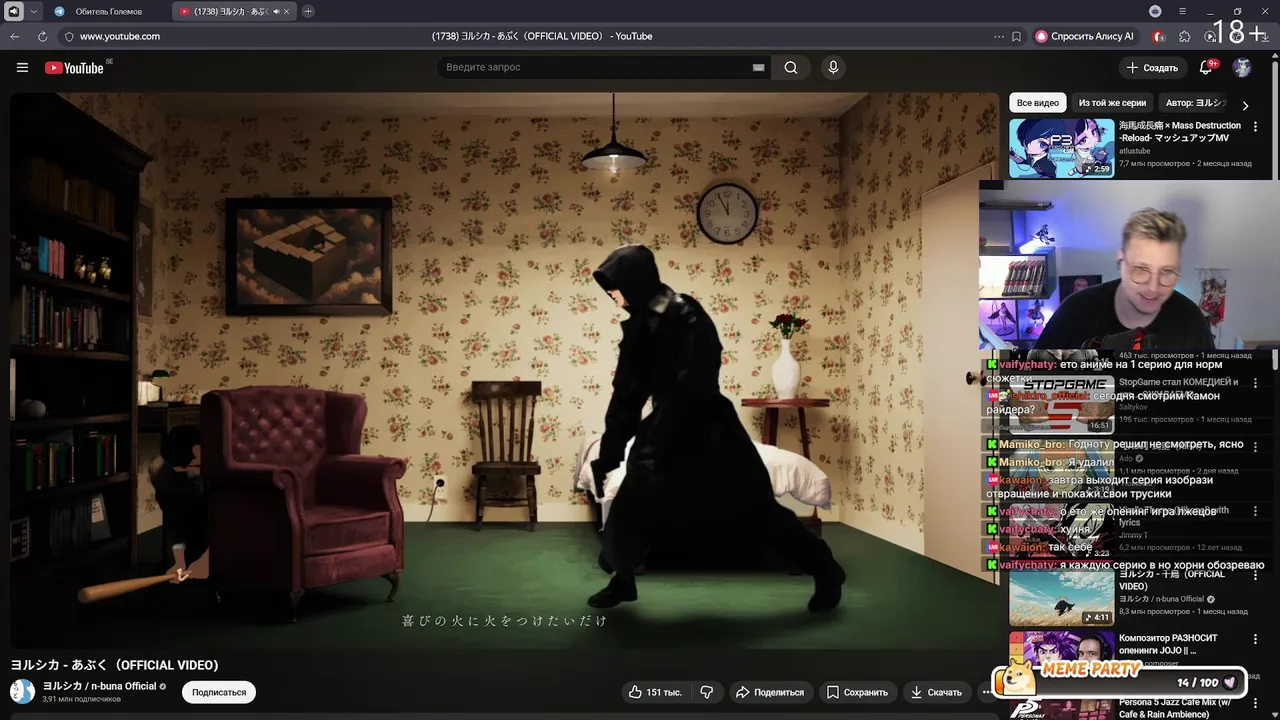Screen dimensions: 1280x720
Task: Open ヨルシカ / n-buna Official channel link
Action: (x=99, y=686)
